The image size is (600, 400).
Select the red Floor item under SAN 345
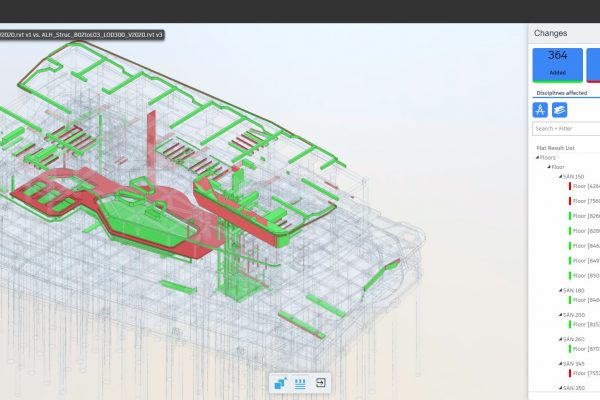pos(584,373)
